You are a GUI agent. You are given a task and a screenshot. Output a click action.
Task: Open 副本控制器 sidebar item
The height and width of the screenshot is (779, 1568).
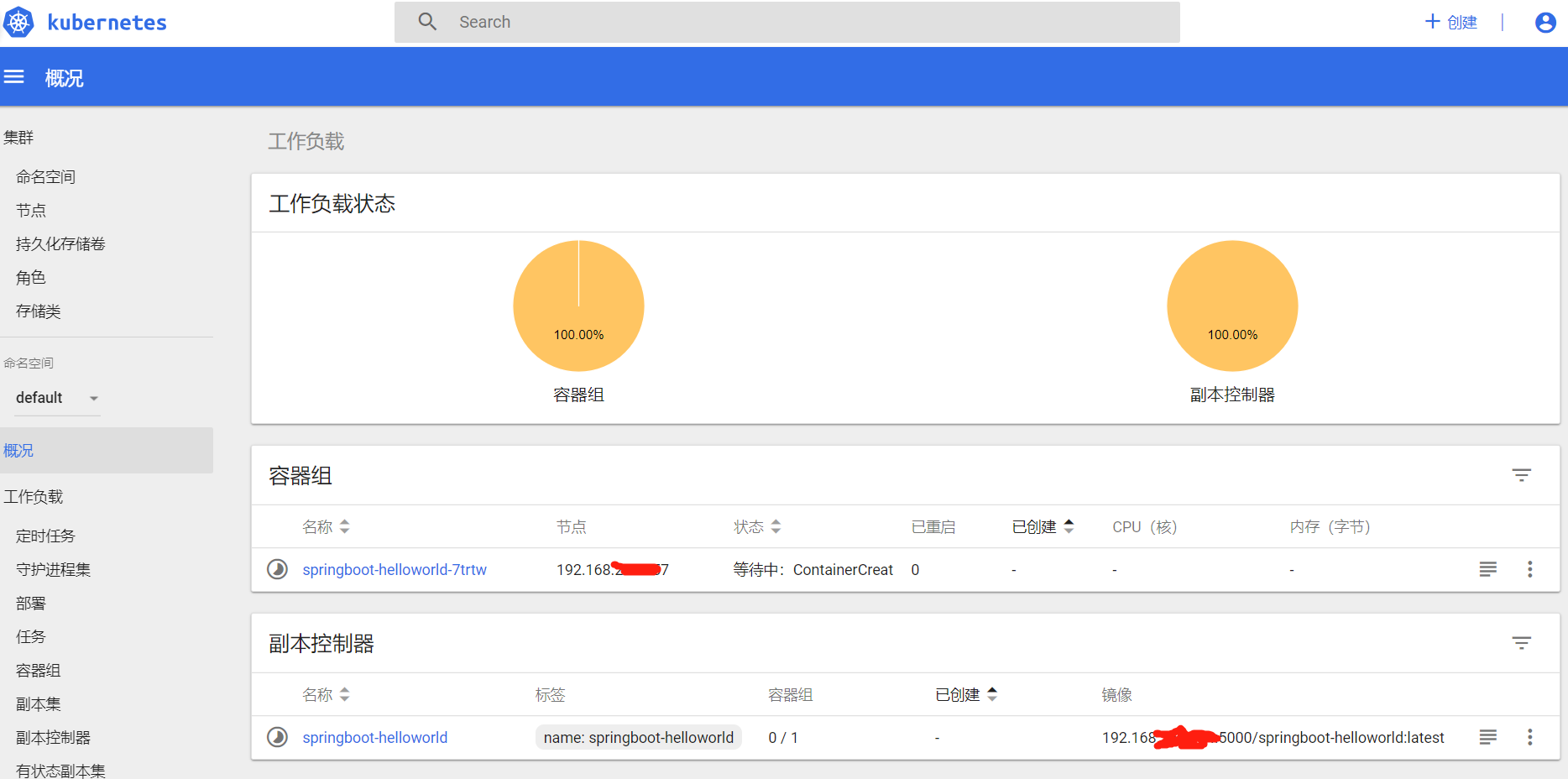[53, 738]
